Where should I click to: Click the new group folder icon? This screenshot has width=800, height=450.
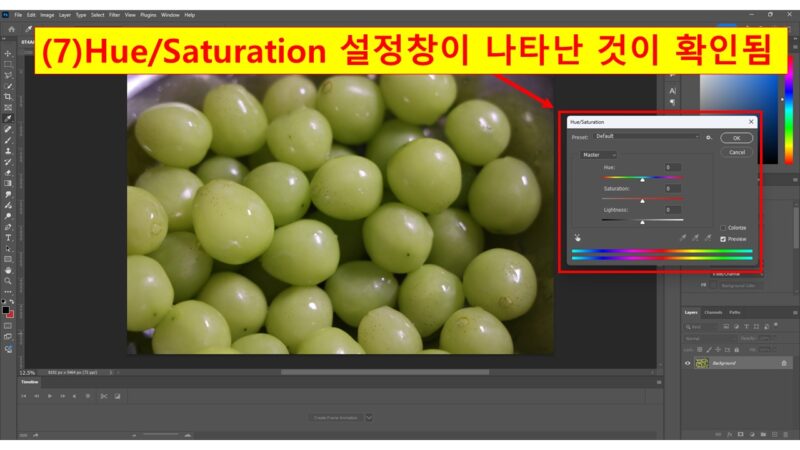(763, 434)
